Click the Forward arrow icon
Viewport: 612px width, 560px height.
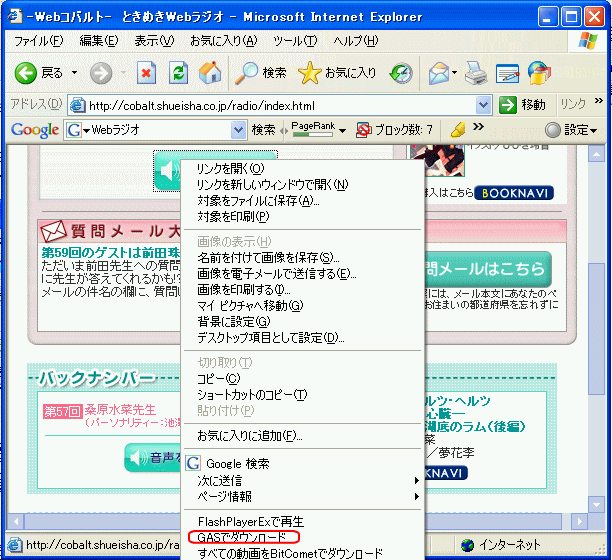point(101,73)
